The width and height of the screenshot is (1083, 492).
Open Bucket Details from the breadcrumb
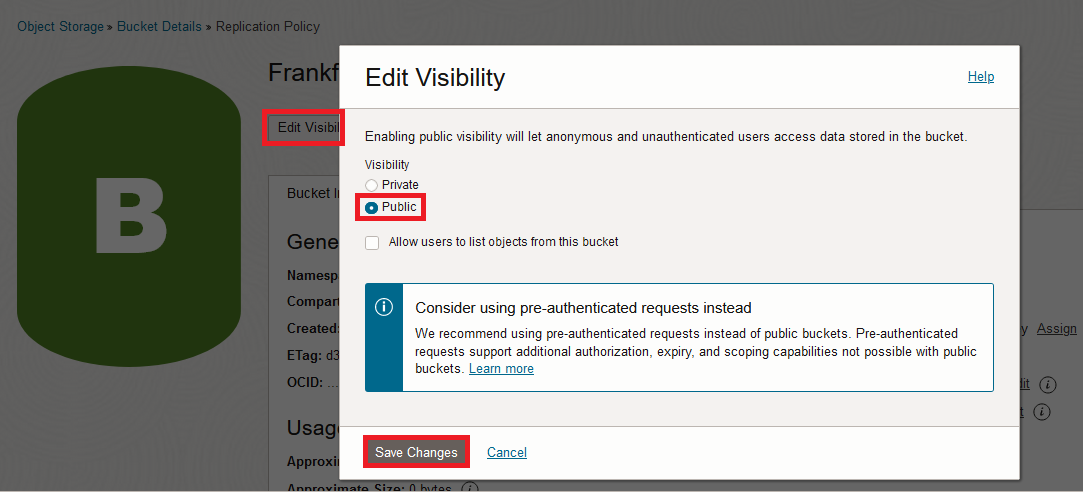[159, 26]
